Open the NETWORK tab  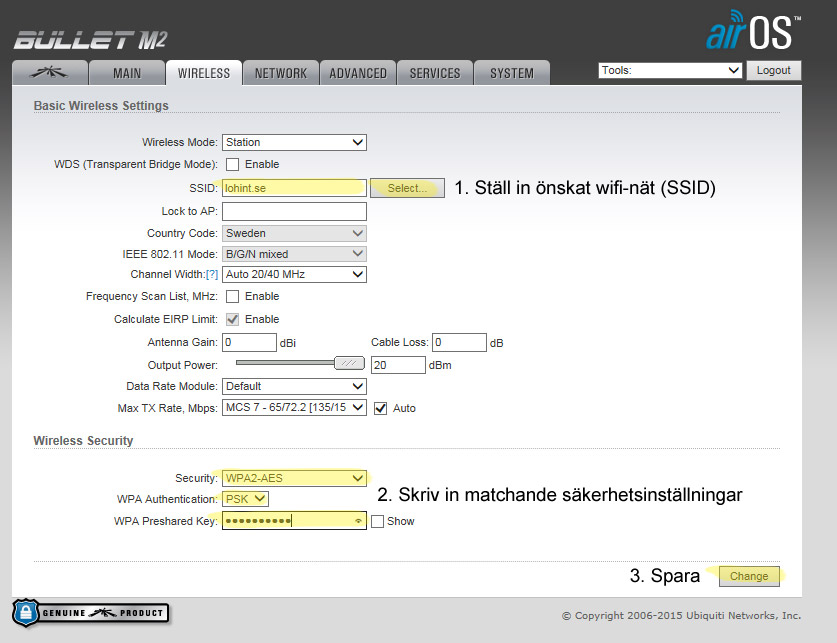tap(281, 73)
